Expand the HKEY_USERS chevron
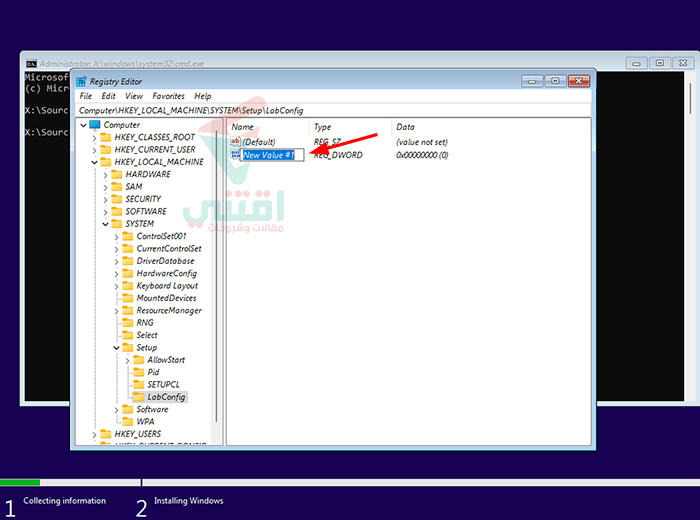Screen dimensions: 700x520 [94, 434]
